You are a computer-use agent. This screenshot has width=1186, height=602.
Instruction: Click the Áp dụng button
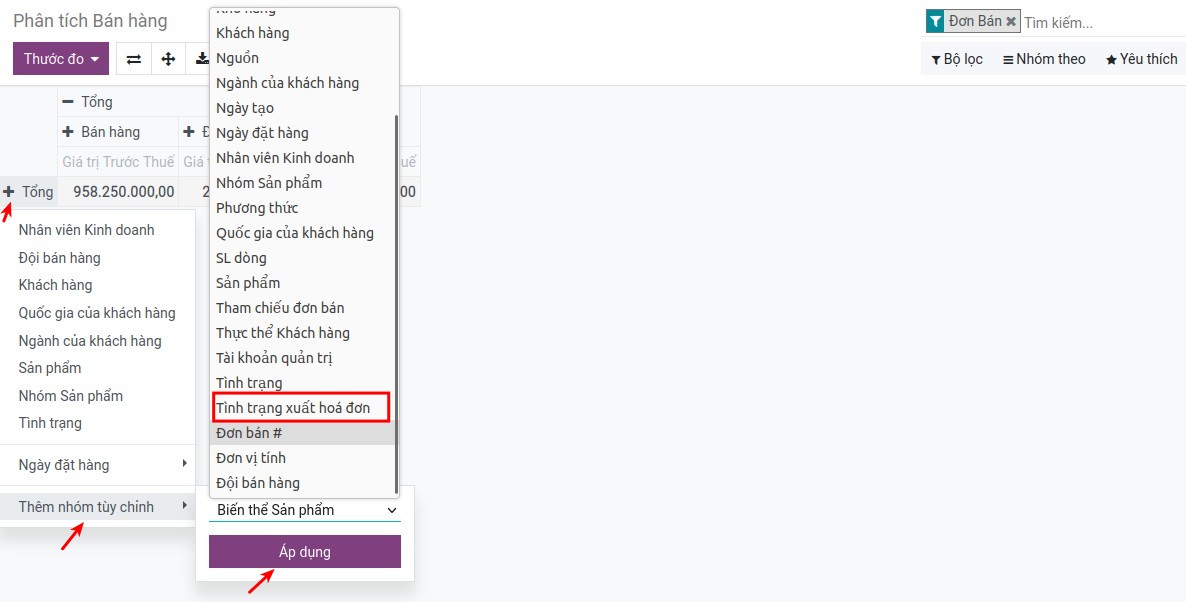pos(304,552)
